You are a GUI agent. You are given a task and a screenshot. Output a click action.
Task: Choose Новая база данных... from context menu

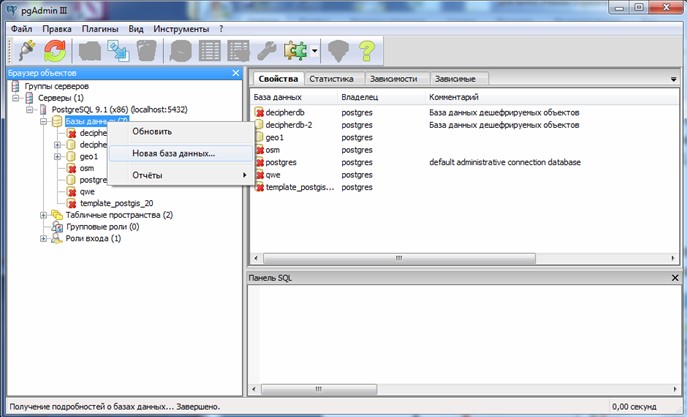point(173,153)
